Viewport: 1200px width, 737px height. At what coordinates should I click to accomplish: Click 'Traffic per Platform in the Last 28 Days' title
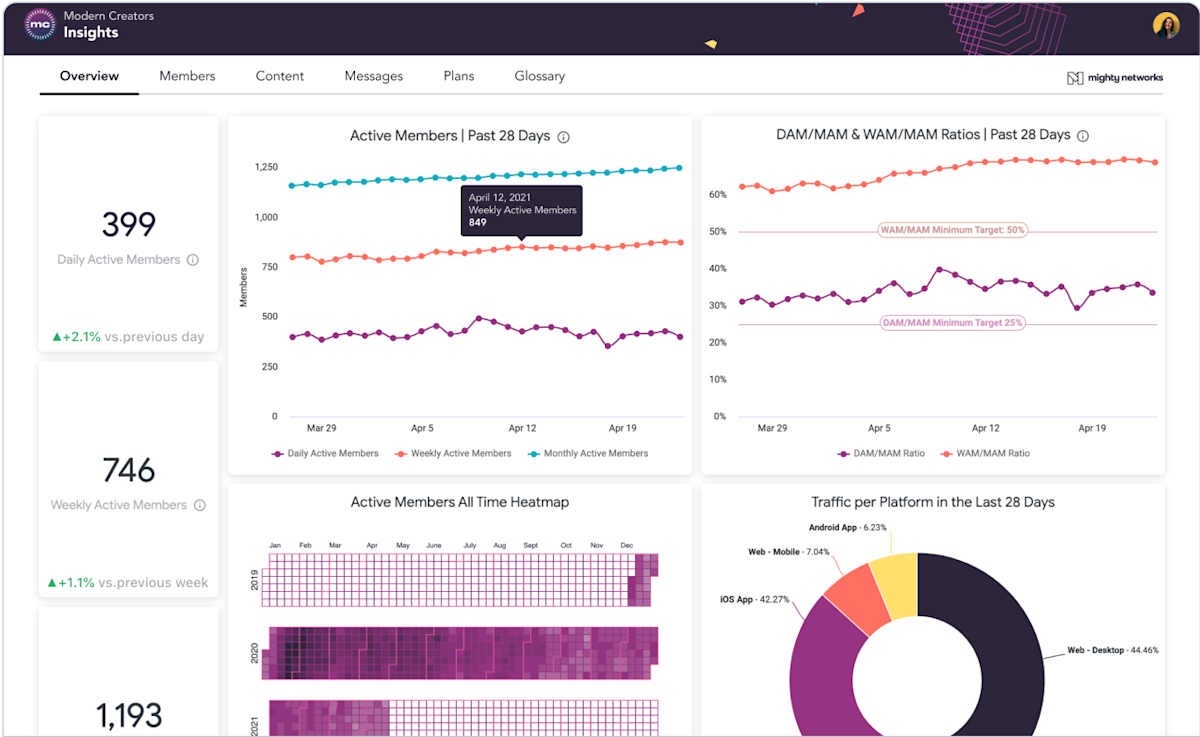click(933, 503)
